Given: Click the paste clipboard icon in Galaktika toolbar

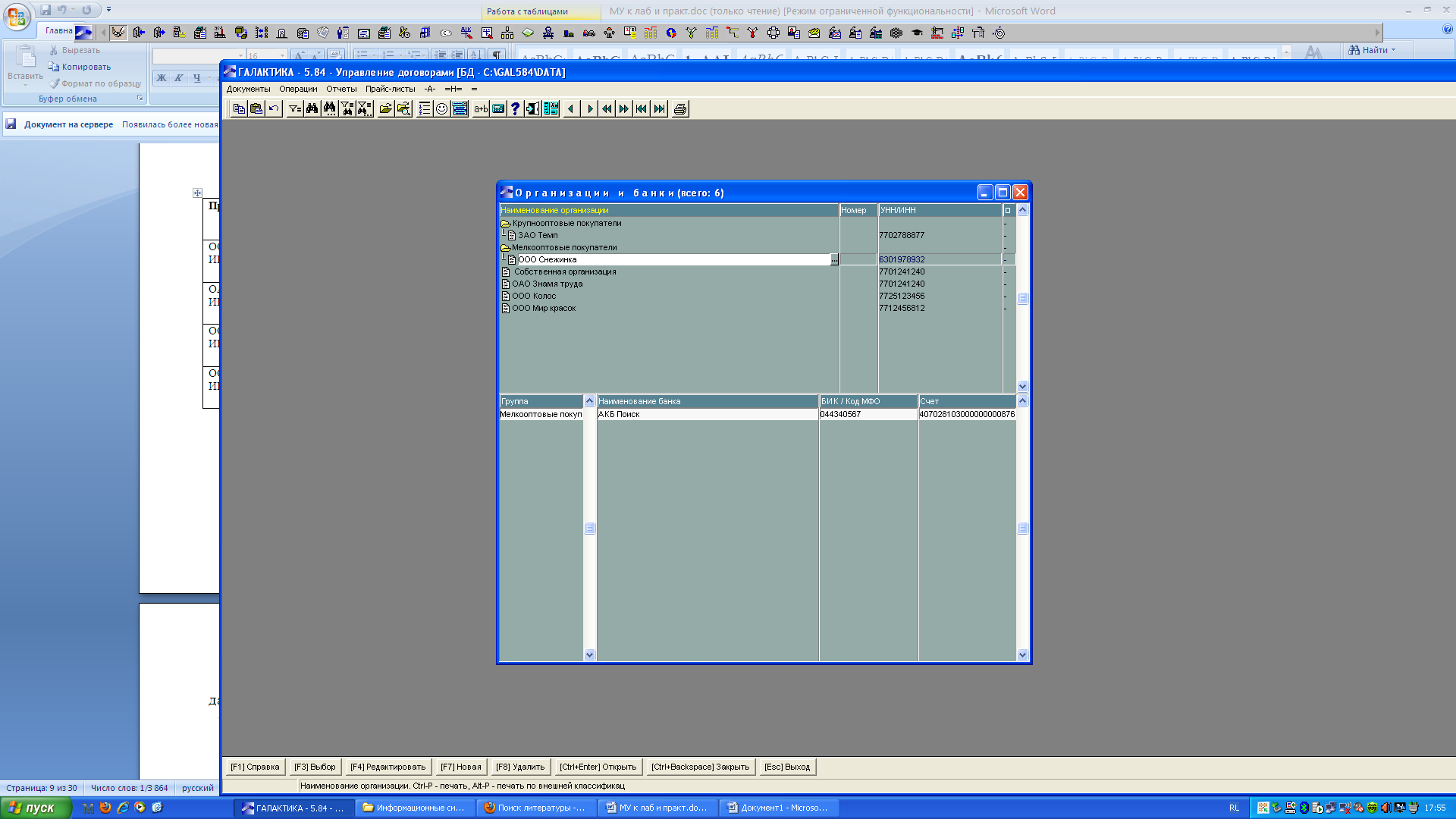Looking at the screenshot, I should [256, 108].
